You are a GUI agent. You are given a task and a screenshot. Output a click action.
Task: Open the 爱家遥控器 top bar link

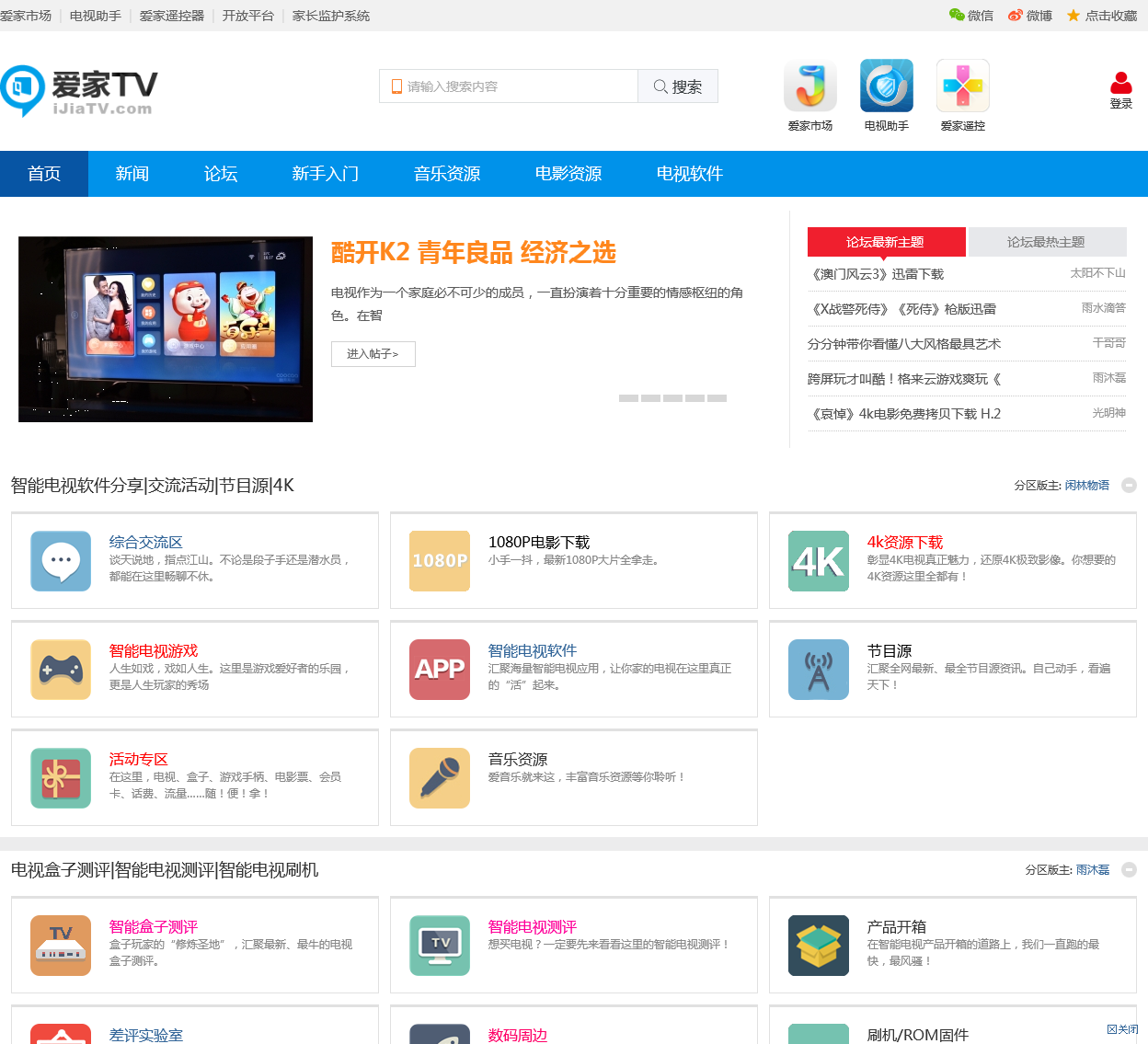[172, 16]
